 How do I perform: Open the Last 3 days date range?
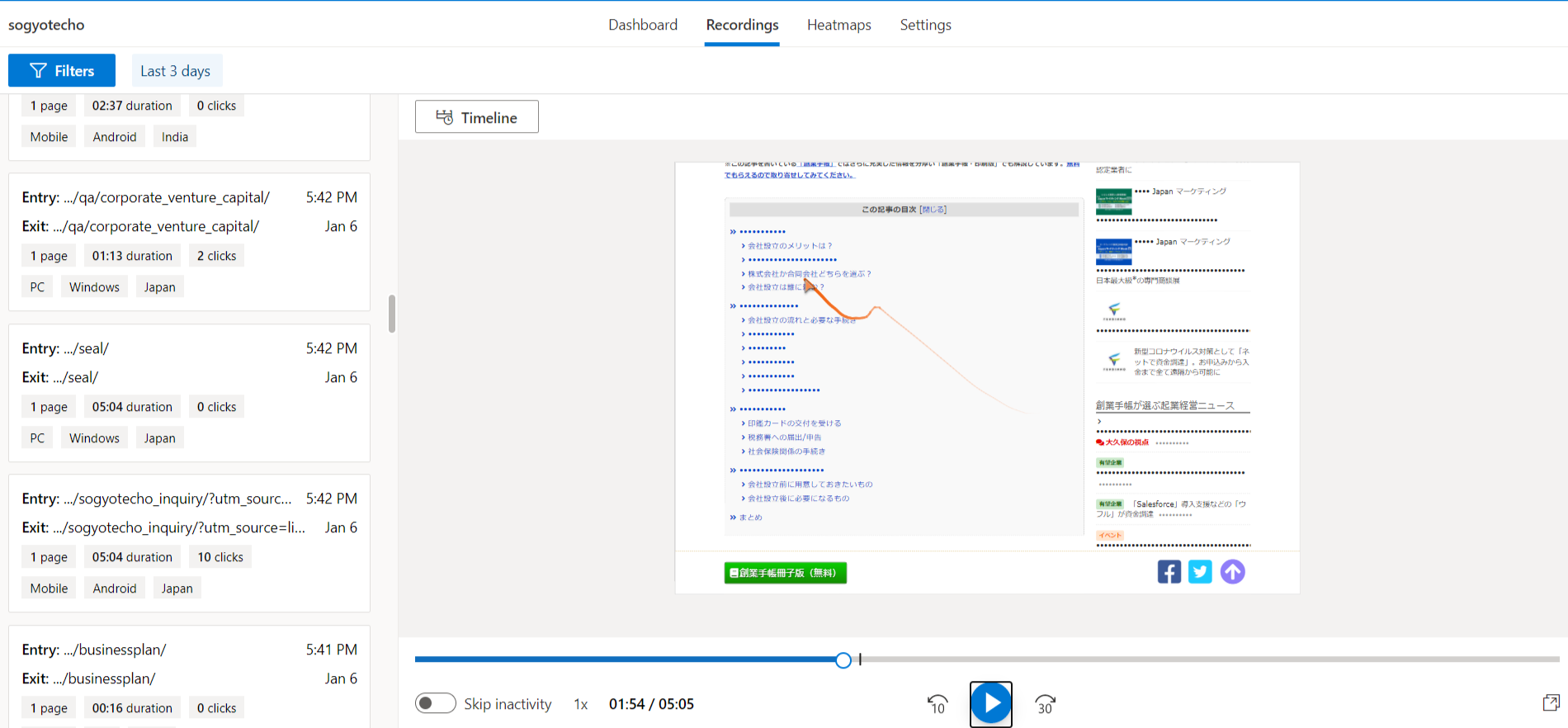click(x=176, y=71)
